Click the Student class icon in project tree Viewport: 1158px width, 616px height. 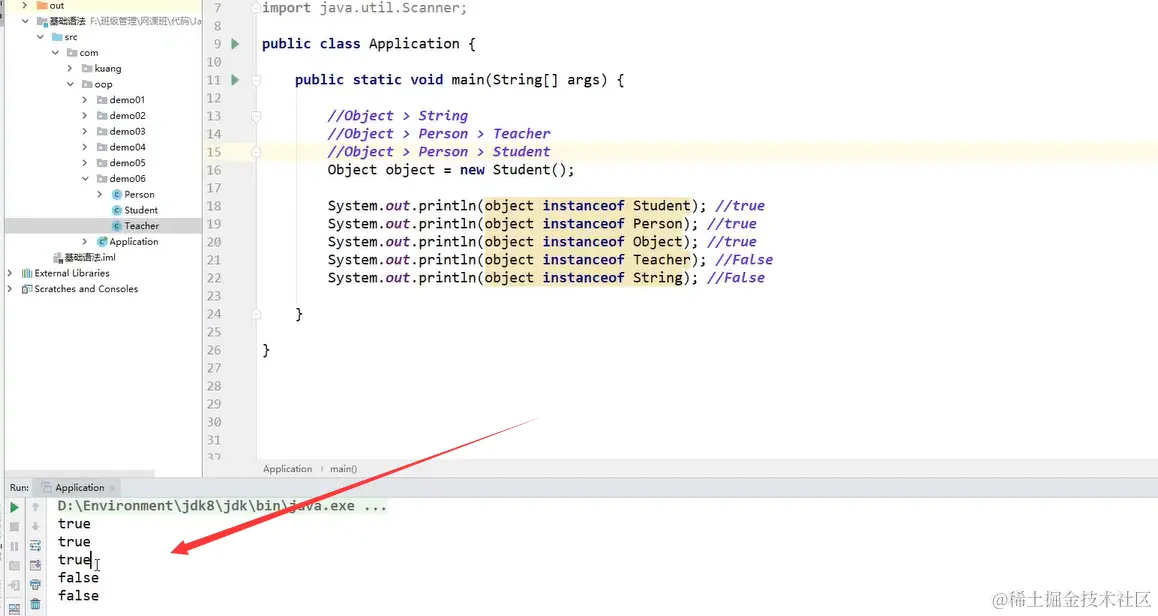(x=117, y=211)
